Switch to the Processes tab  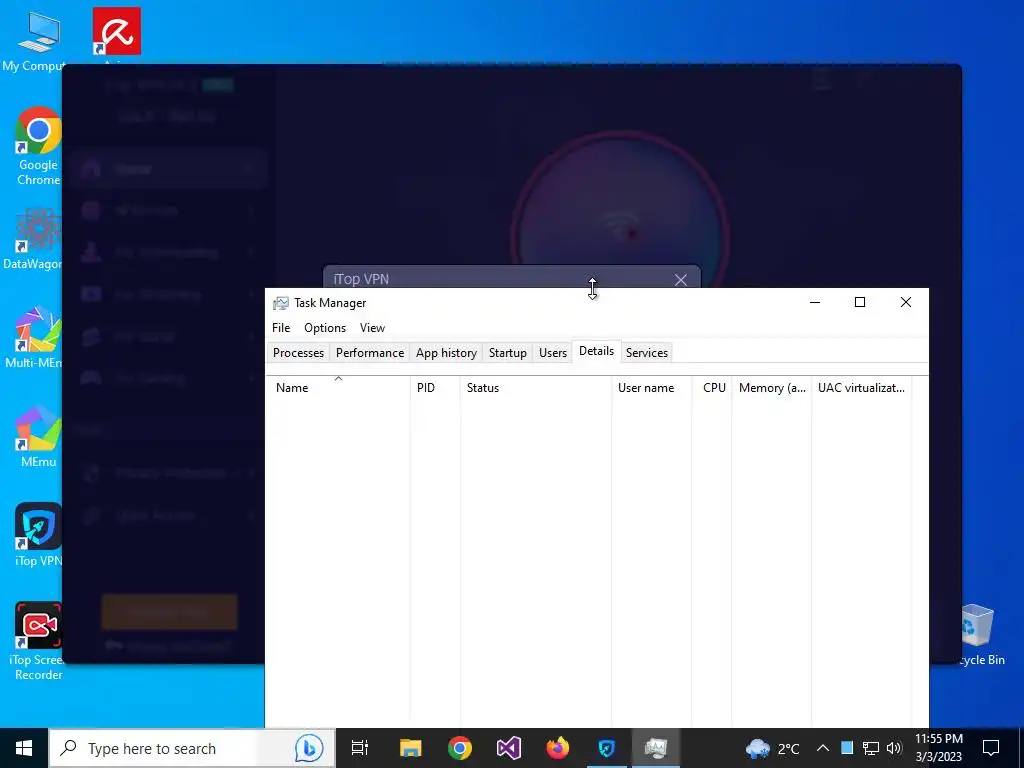(x=298, y=353)
